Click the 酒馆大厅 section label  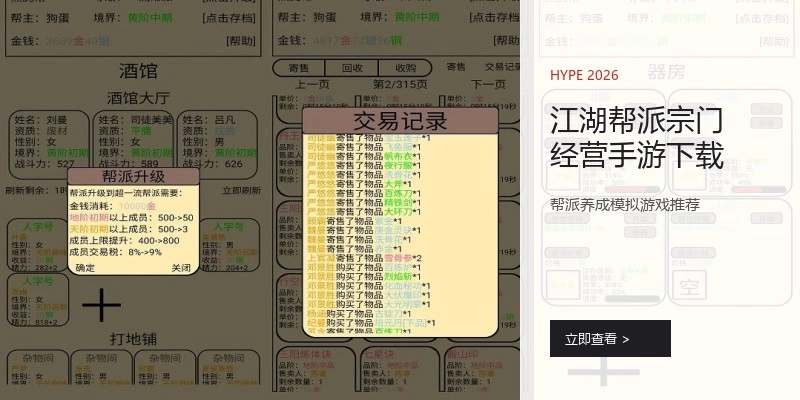point(138,98)
